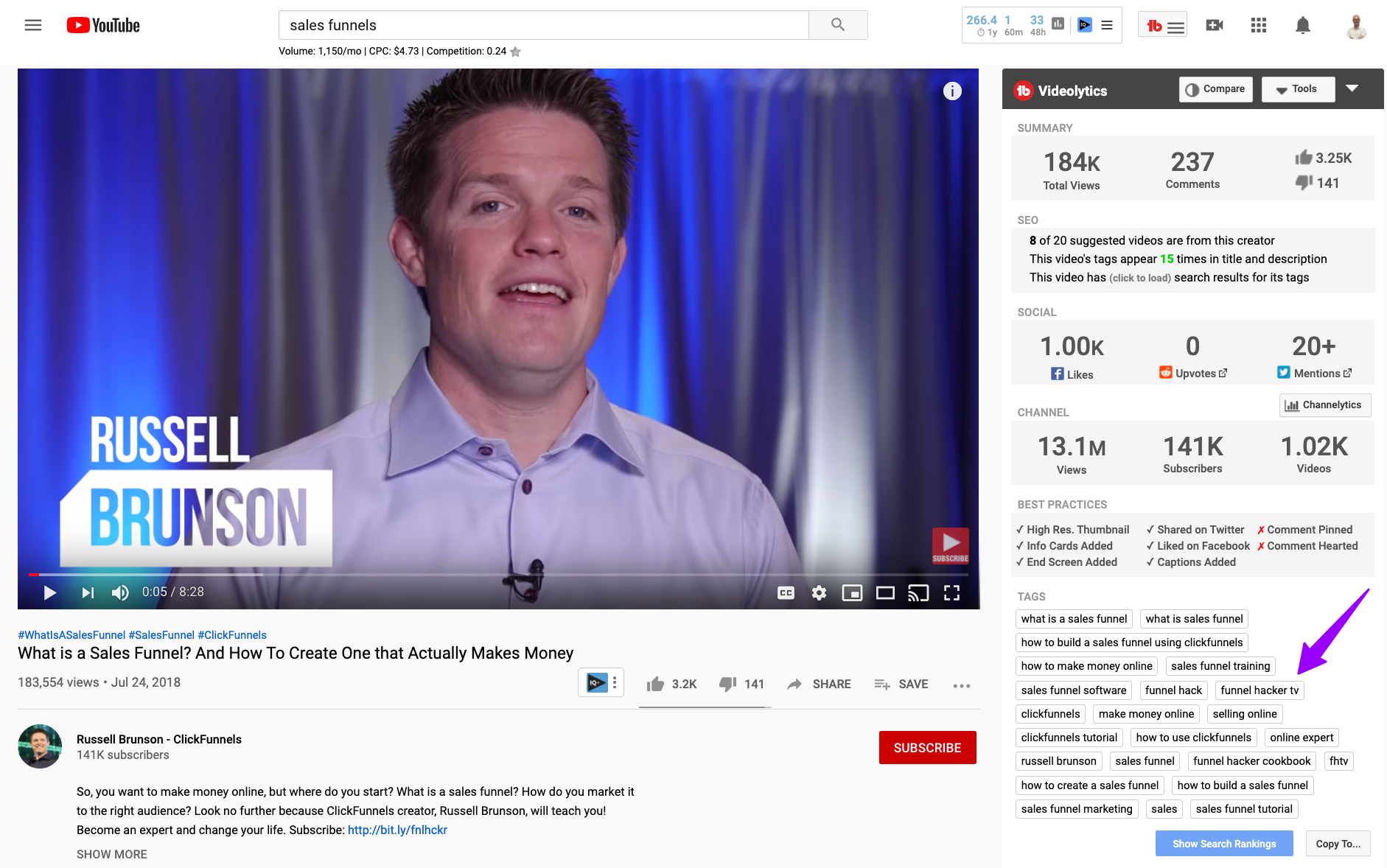Open the notifications bell
This screenshot has height=868, width=1387.
[x=1302, y=26]
